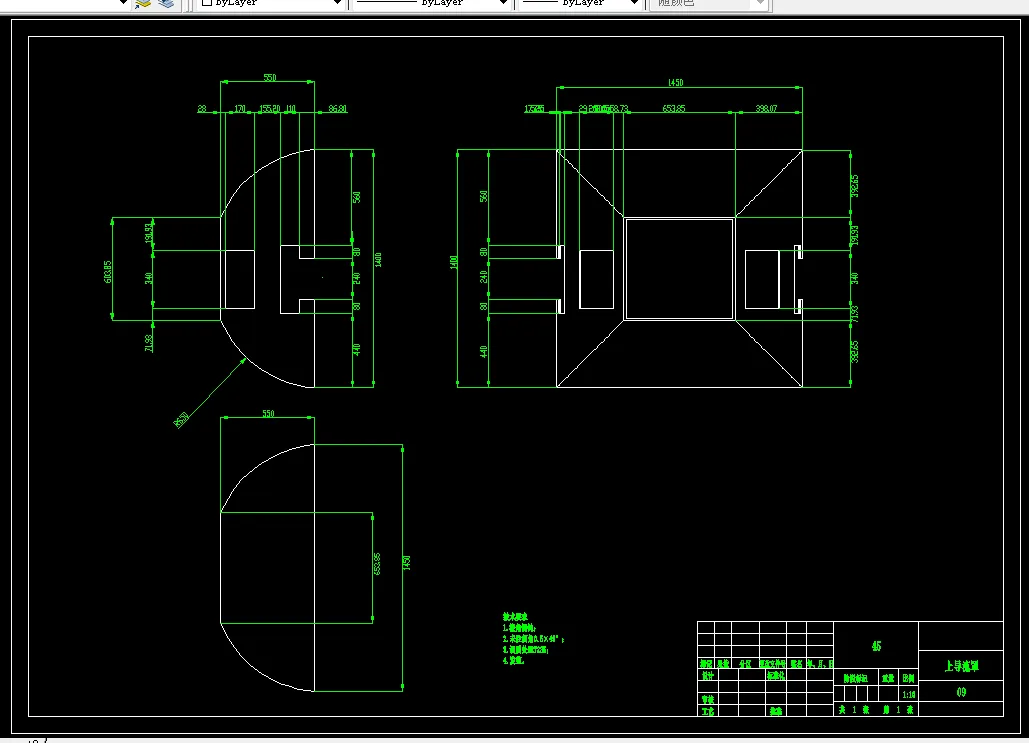Image resolution: width=1029 pixels, height=743 pixels.
Task: Select the R650 radius dimension label
Action: coord(181,420)
